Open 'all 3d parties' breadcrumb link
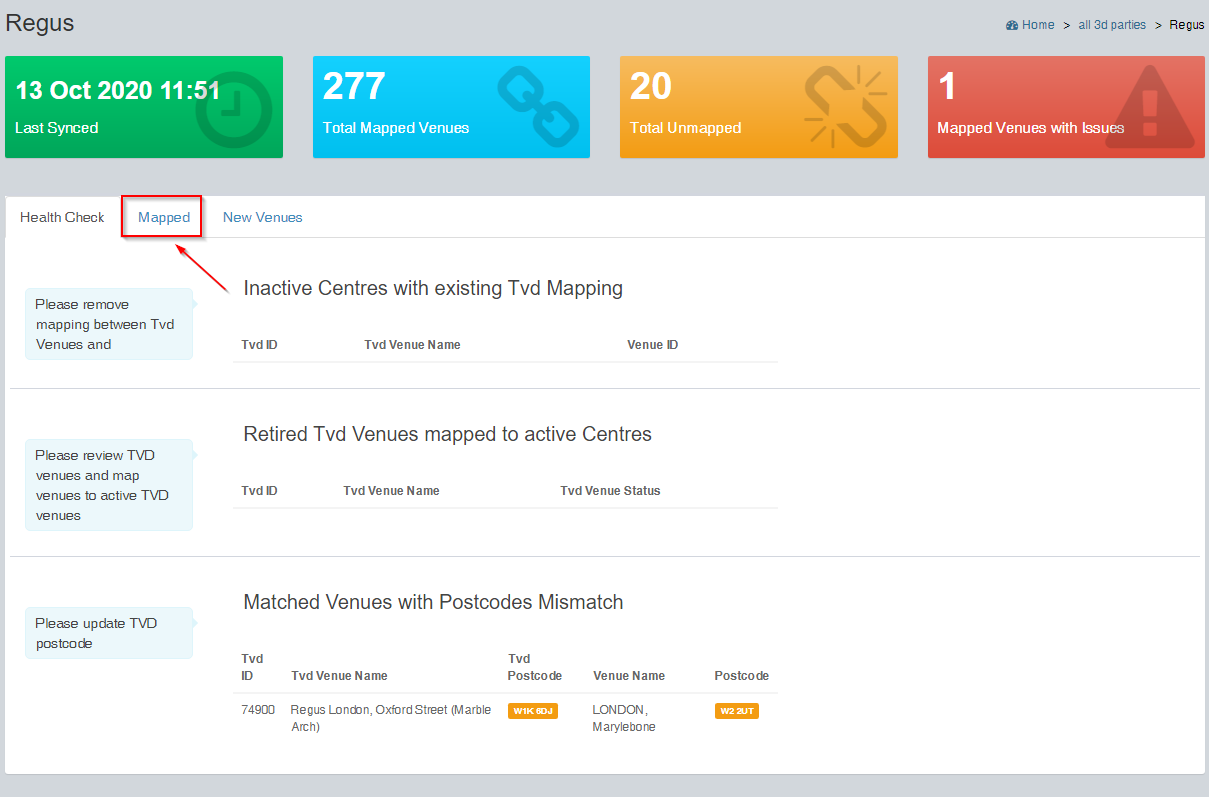 [1112, 25]
